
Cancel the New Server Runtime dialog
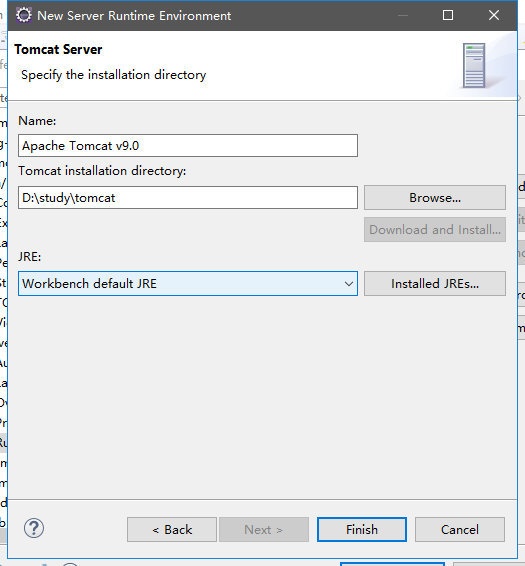(460, 530)
